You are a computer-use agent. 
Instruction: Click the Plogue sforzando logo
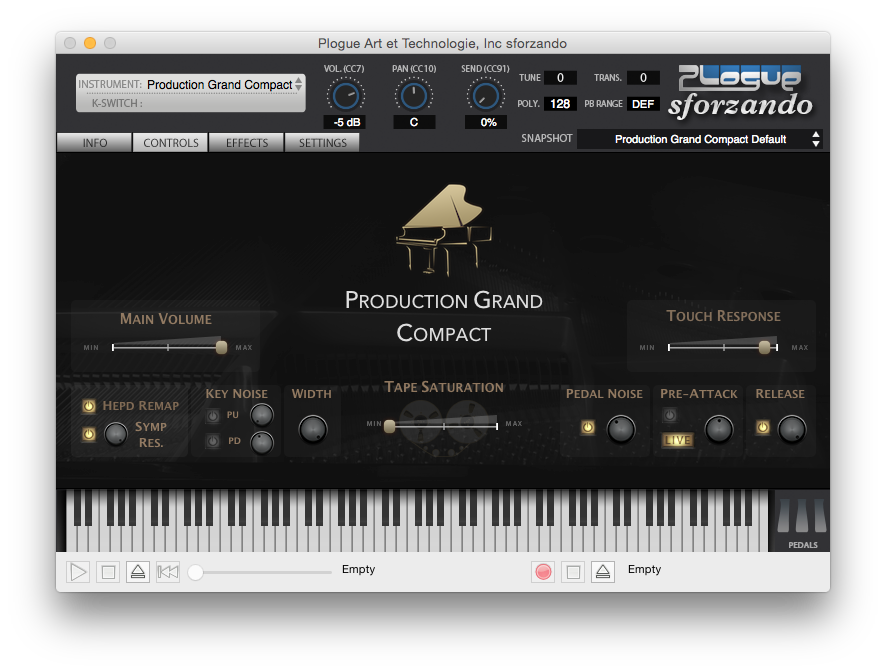(741, 92)
